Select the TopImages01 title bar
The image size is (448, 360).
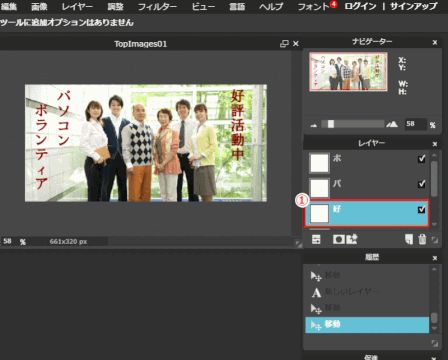point(140,44)
